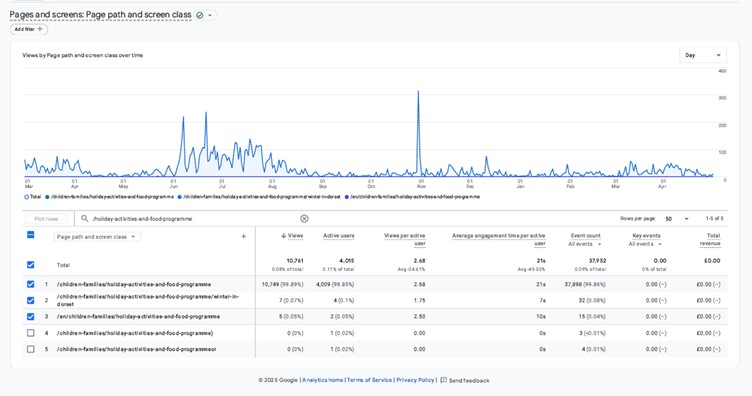The height and width of the screenshot is (396, 752).
Task: Open dropdown arrow beside report title
Action: pyautogui.click(x=210, y=15)
